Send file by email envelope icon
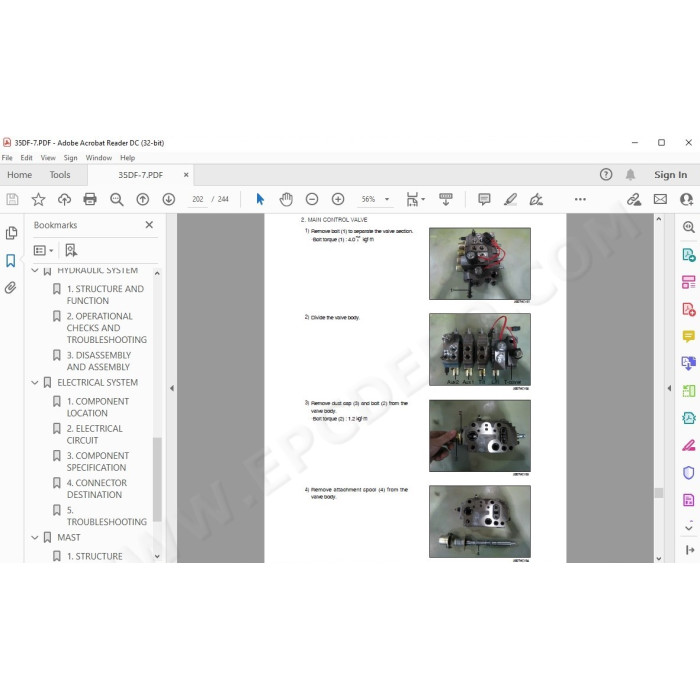The width and height of the screenshot is (700, 700). click(x=660, y=199)
